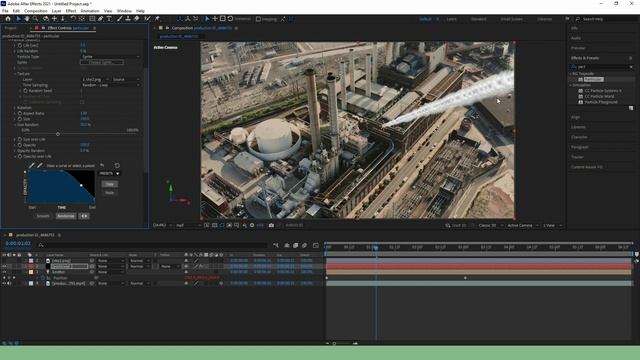640x360 pixels.
Task: Toggle stopwatch for Size property
Action: click(x=20, y=119)
